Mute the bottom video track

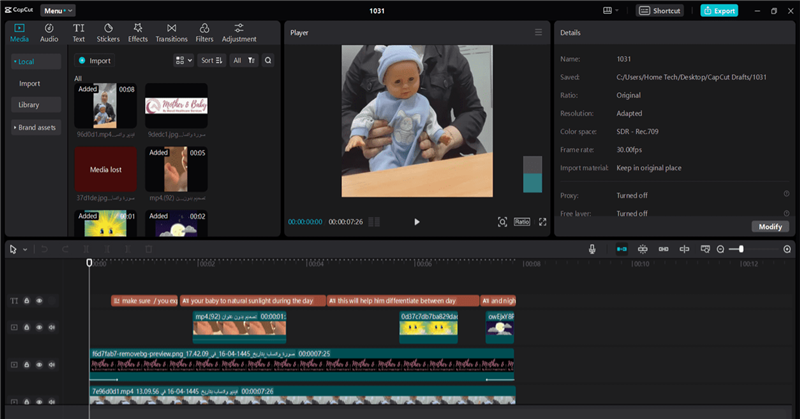coord(51,399)
